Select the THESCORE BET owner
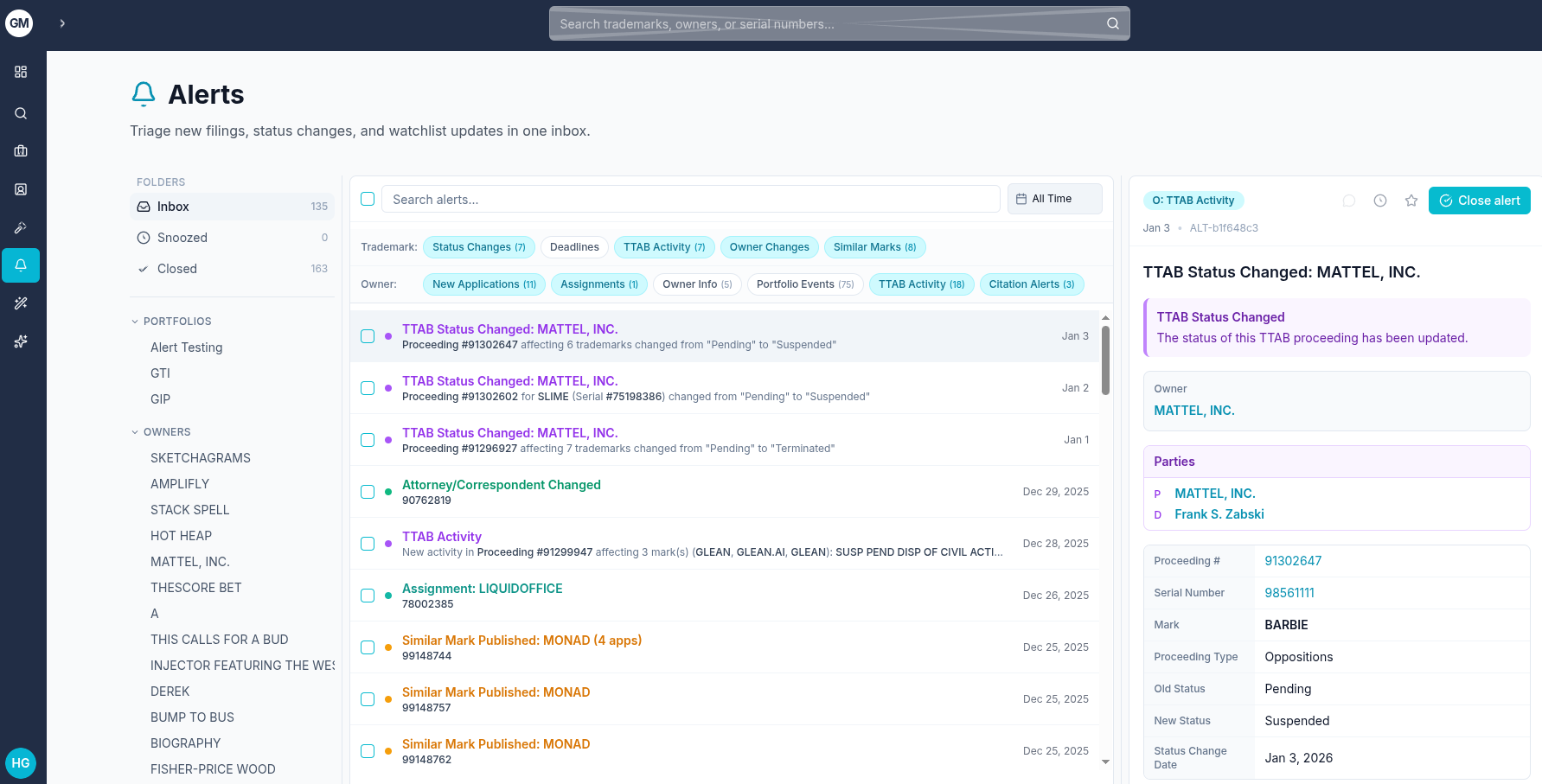Image resolution: width=1542 pixels, height=784 pixels. pyautogui.click(x=196, y=588)
